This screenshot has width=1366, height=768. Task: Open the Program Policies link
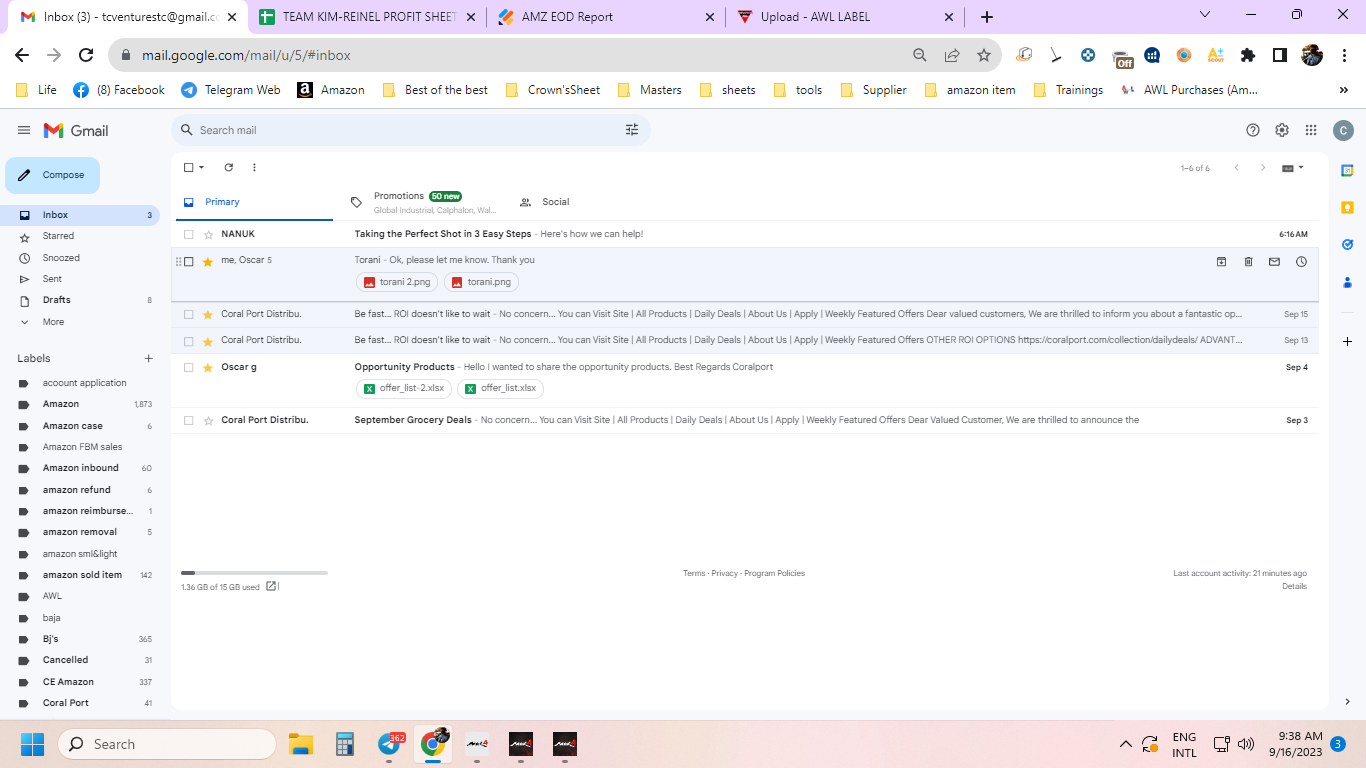[x=774, y=574]
